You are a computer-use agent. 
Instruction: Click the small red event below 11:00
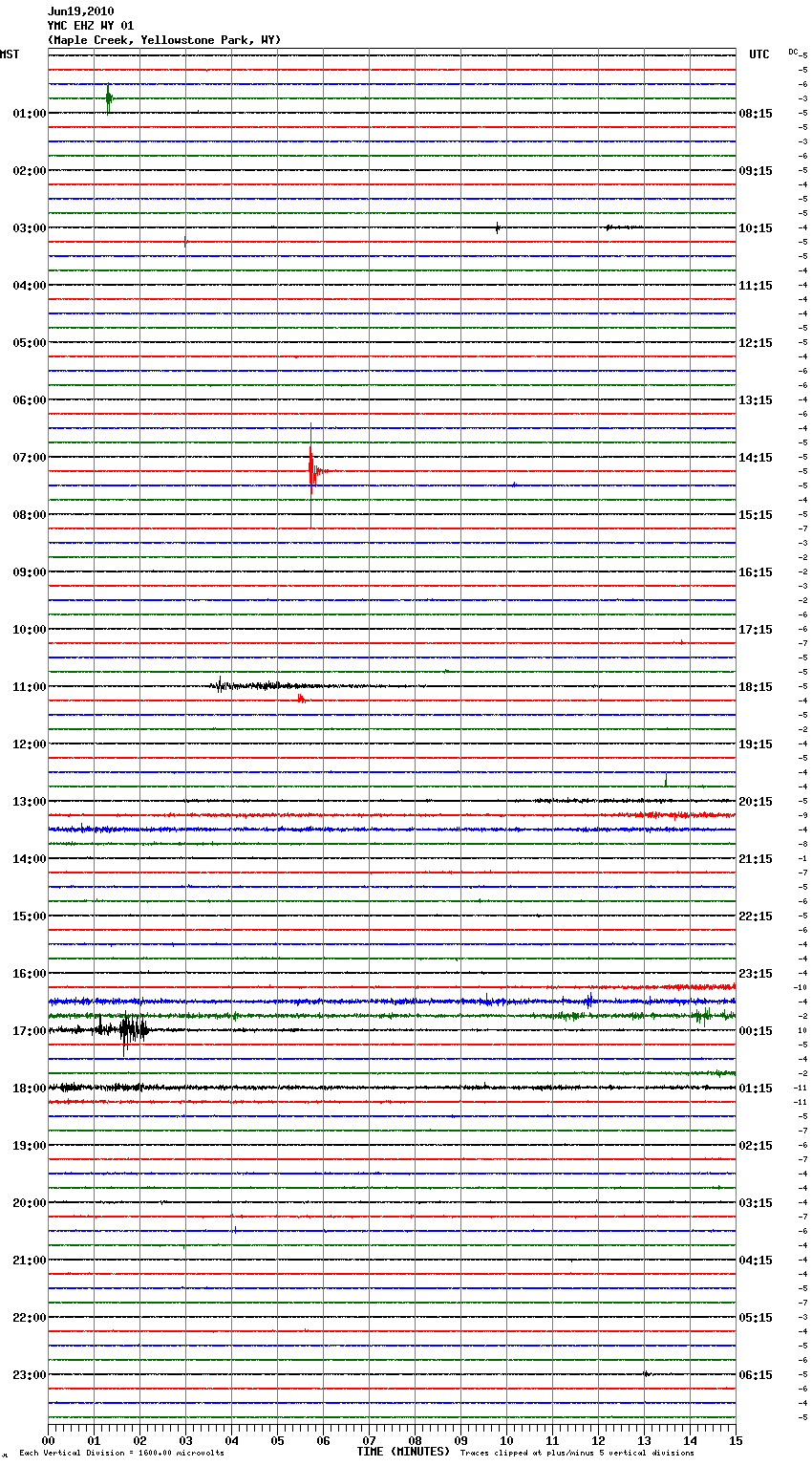pos(301,700)
